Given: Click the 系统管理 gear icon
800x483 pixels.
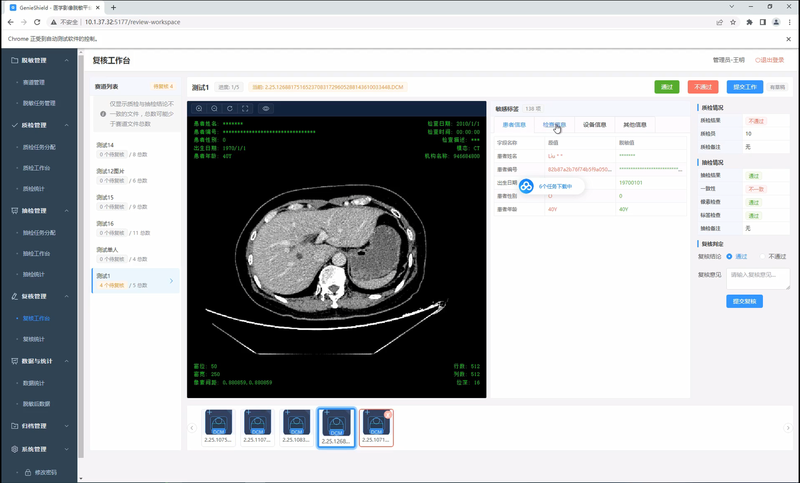Looking at the screenshot, I should click(x=14, y=449).
